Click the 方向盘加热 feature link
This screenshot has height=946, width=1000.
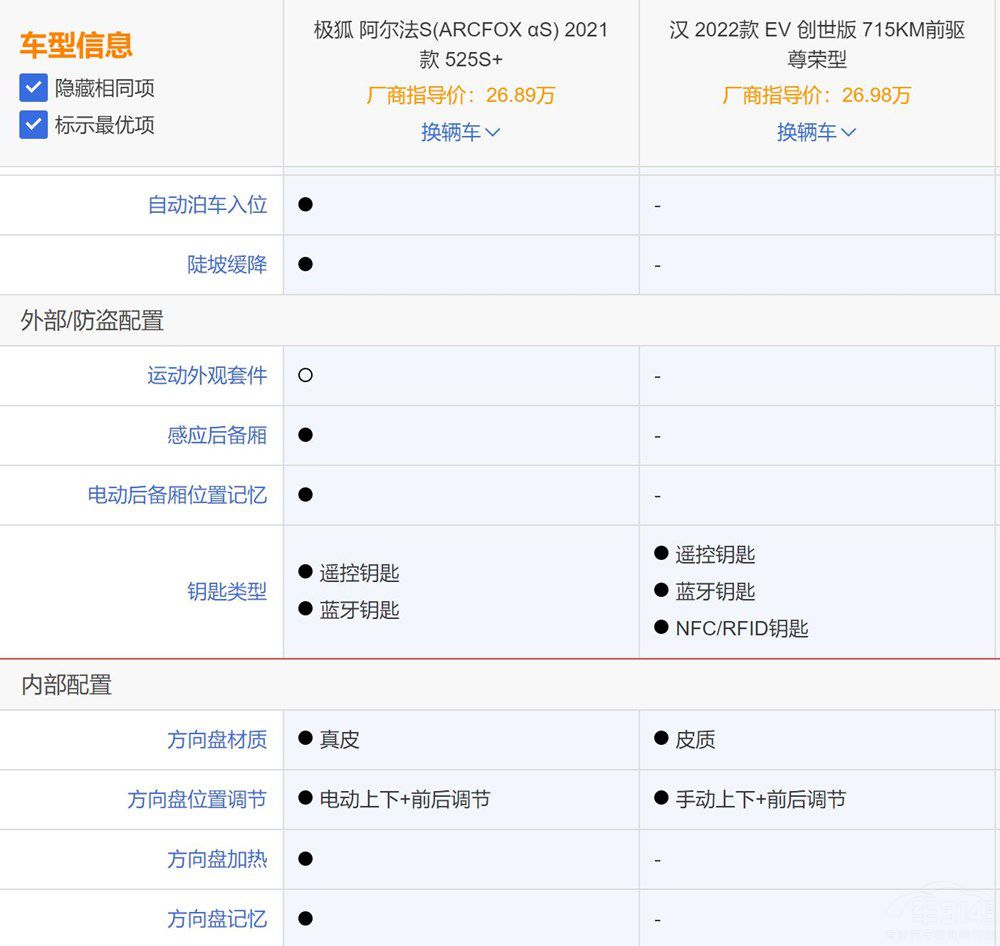pos(216,859)
